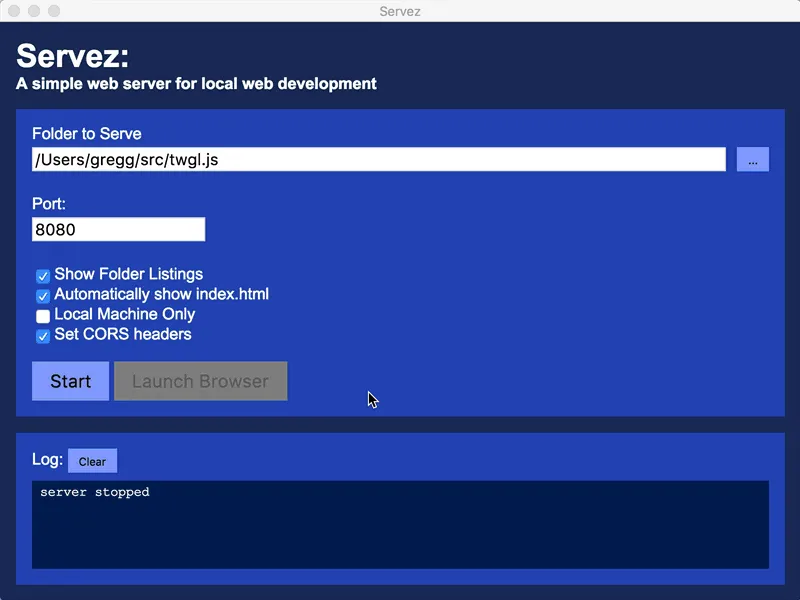Viewport: 800px width, 600px height.
Task: Click inside the dark log output area
Action: point(400,525)
